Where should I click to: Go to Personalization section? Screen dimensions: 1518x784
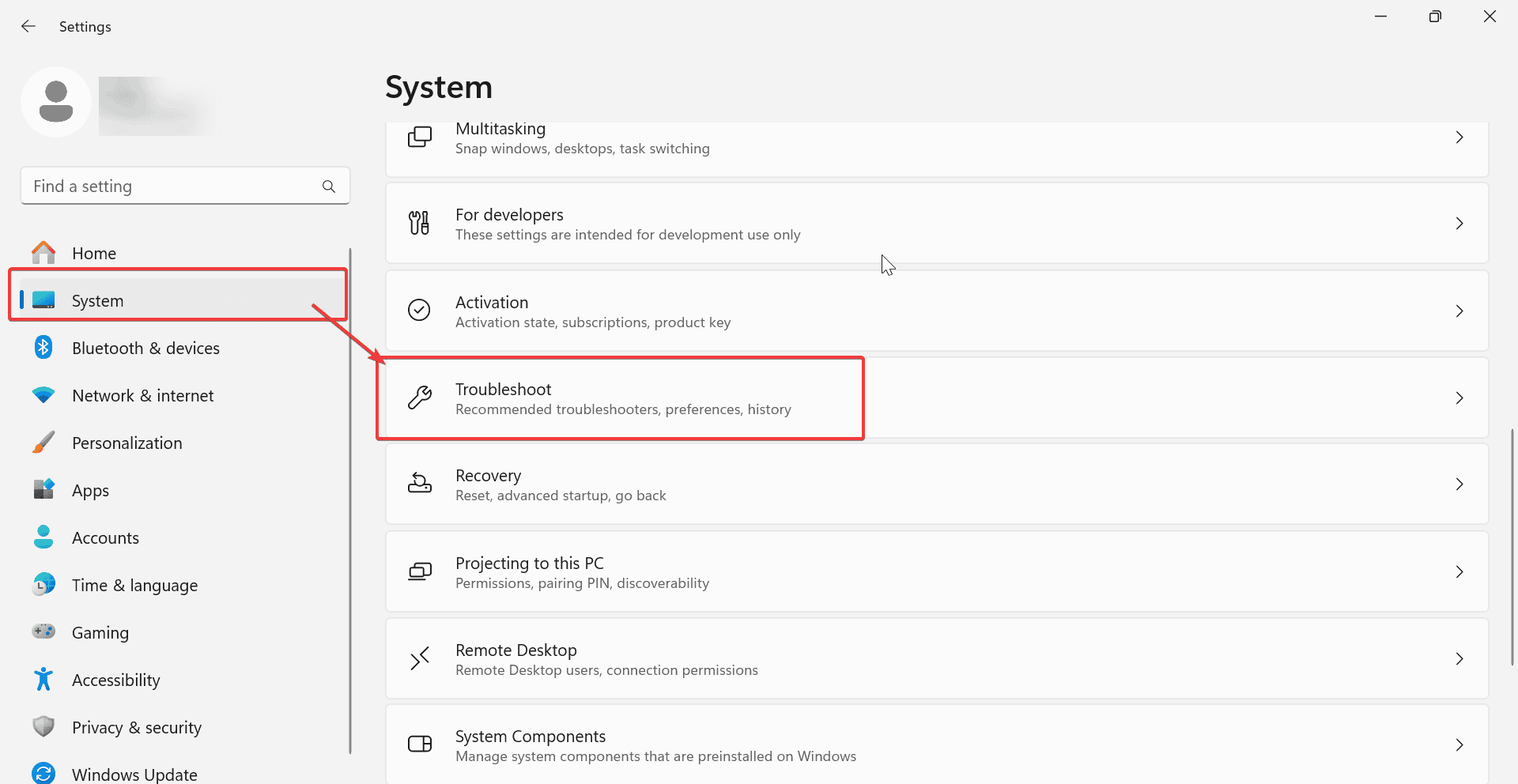[126, 443]
